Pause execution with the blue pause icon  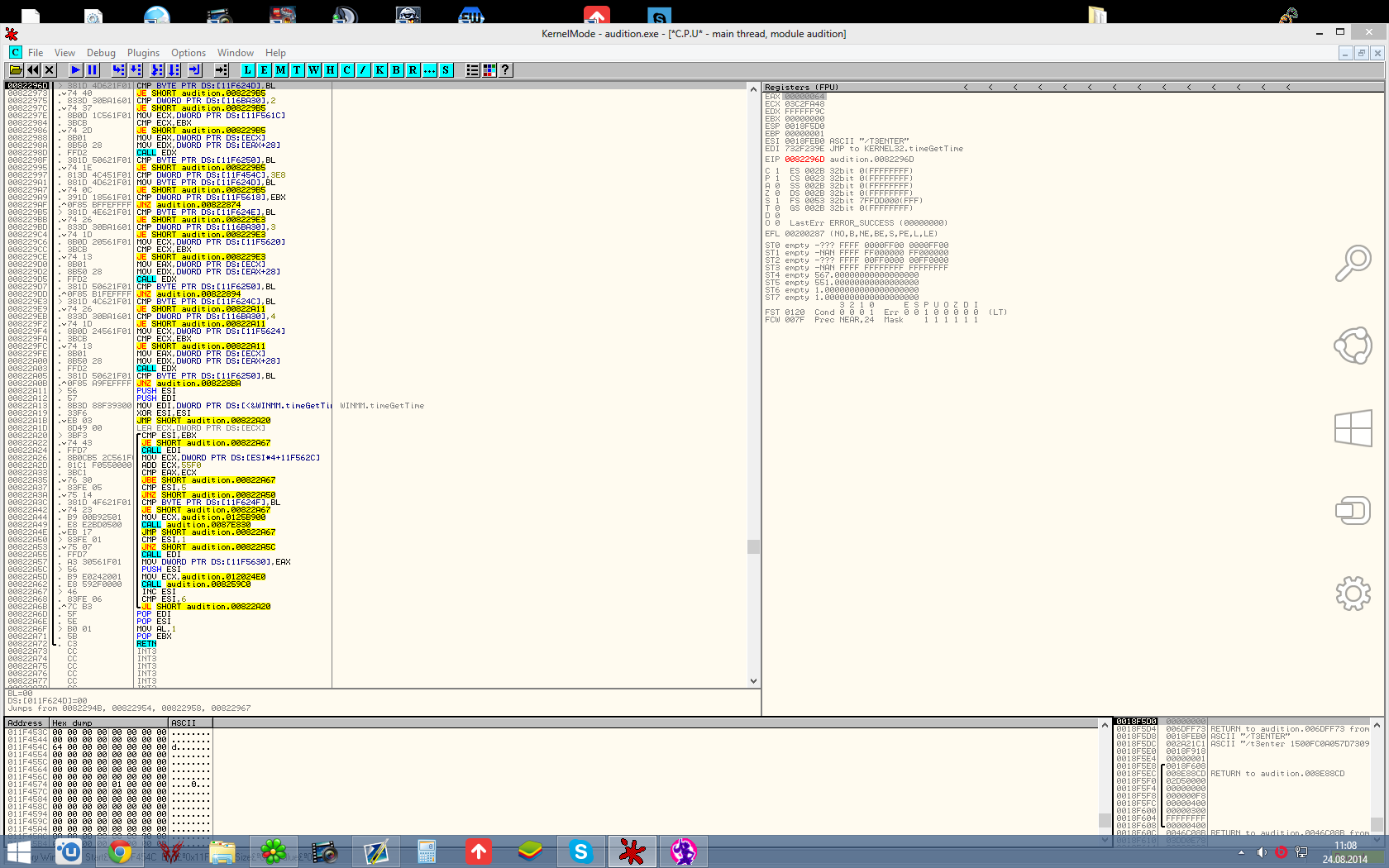[93, 70]
